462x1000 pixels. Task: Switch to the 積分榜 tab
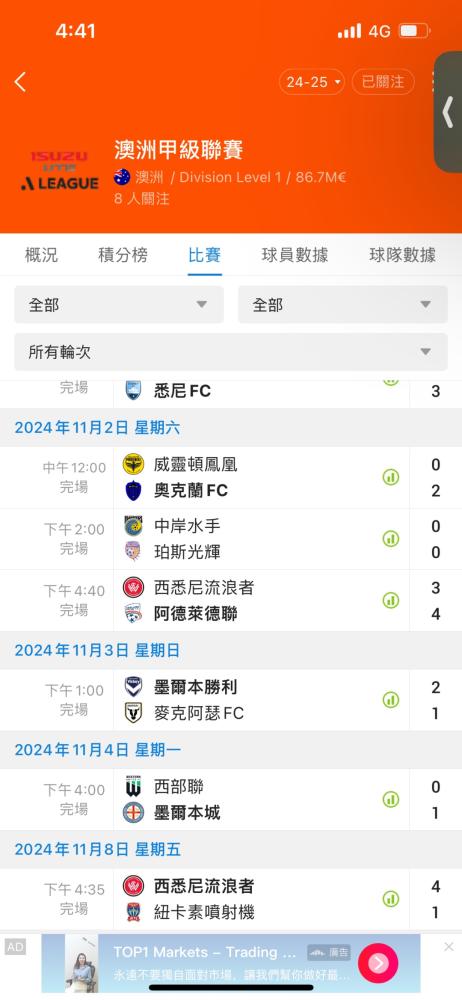coord(123,255)
